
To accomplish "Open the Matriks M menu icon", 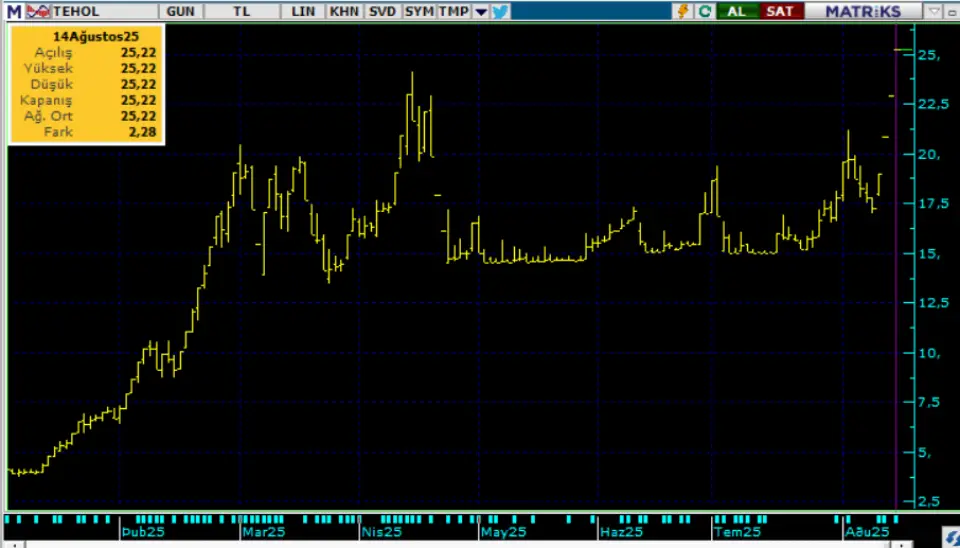I will click(13, 11).
